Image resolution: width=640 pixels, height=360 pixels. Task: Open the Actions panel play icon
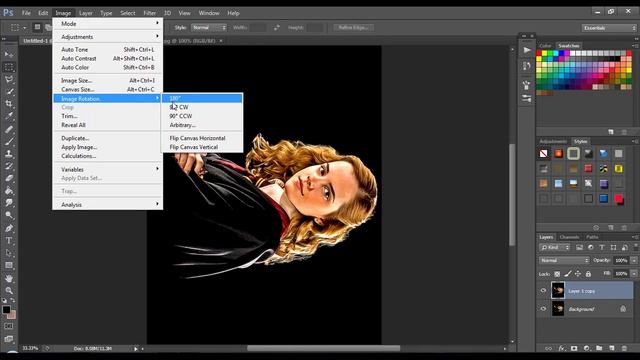point(527,50)
